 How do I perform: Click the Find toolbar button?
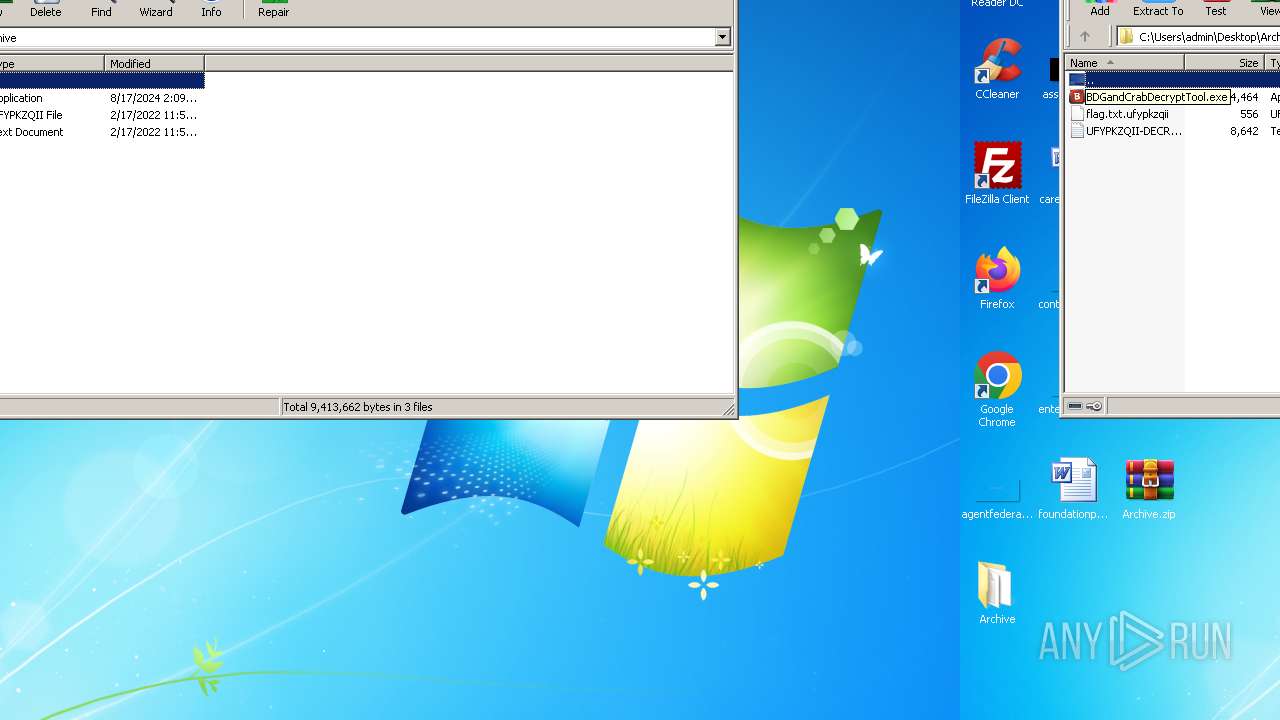(101, 10)
